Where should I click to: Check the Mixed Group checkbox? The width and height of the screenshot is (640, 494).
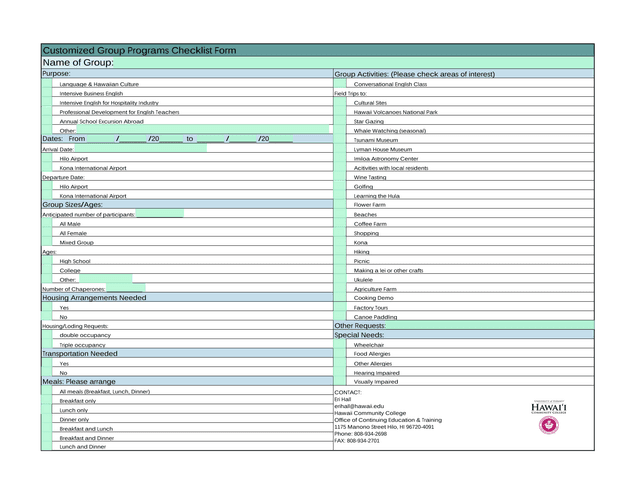(47, 242)
